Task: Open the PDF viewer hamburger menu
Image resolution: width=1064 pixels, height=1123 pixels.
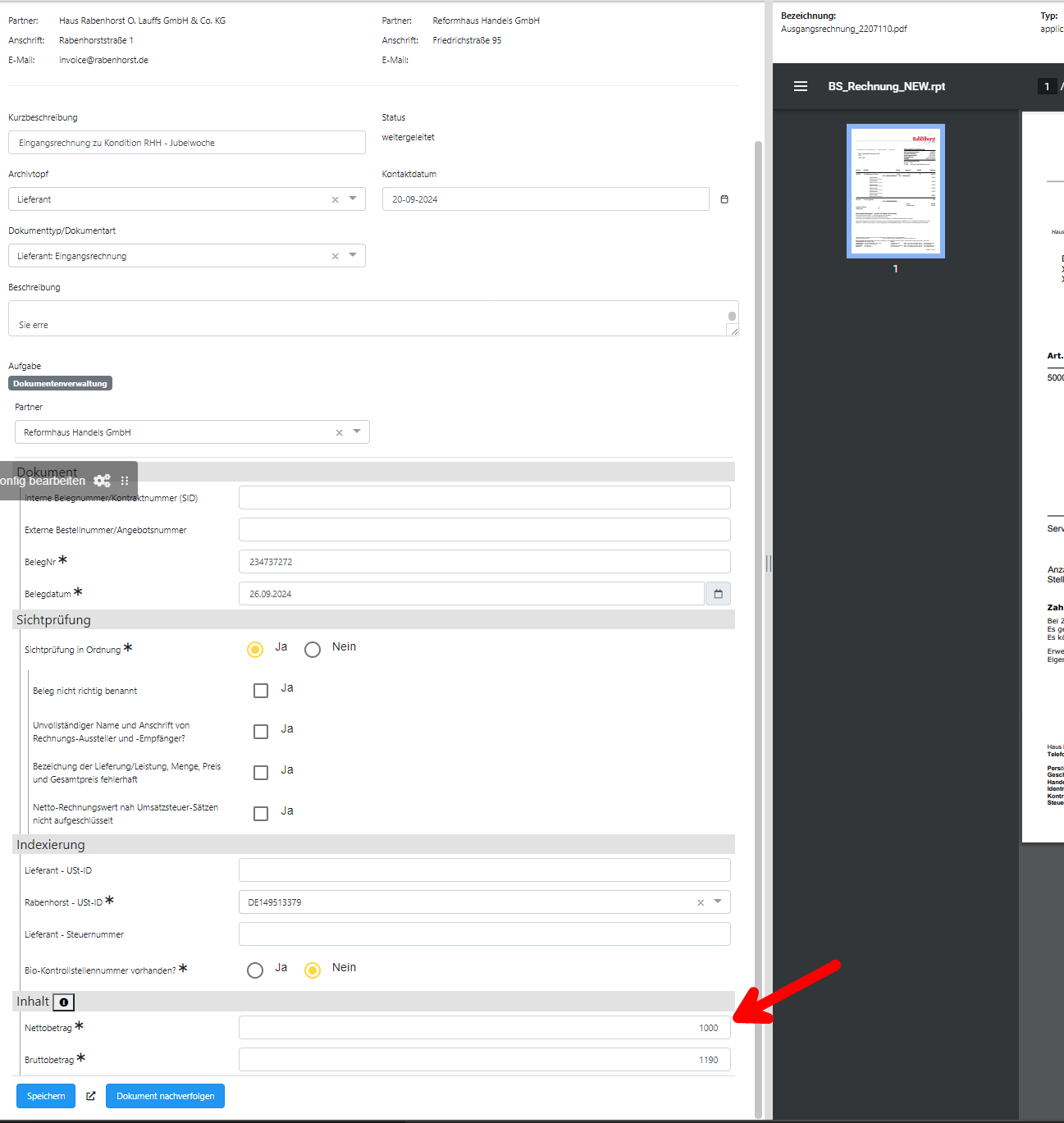Action: [x=801, y=86]
